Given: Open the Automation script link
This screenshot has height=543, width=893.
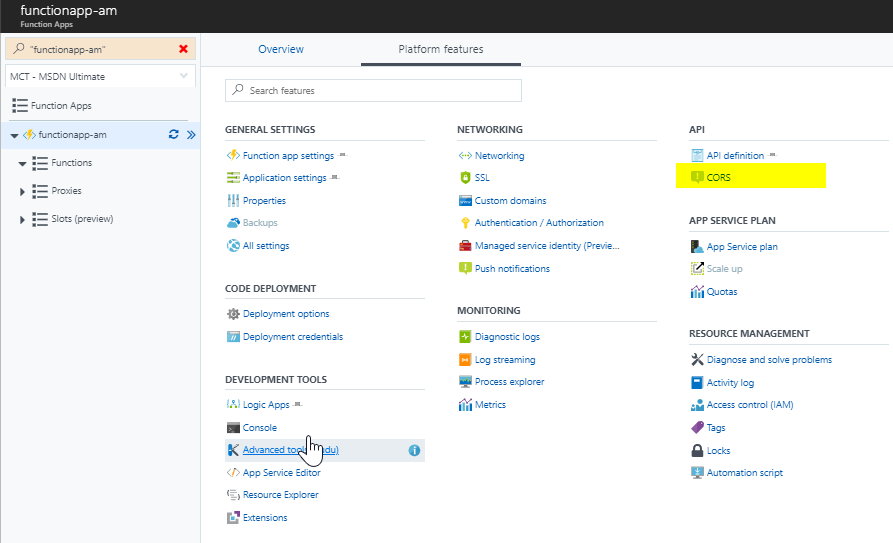Looking at the screenshot, I should pos(744,472).
